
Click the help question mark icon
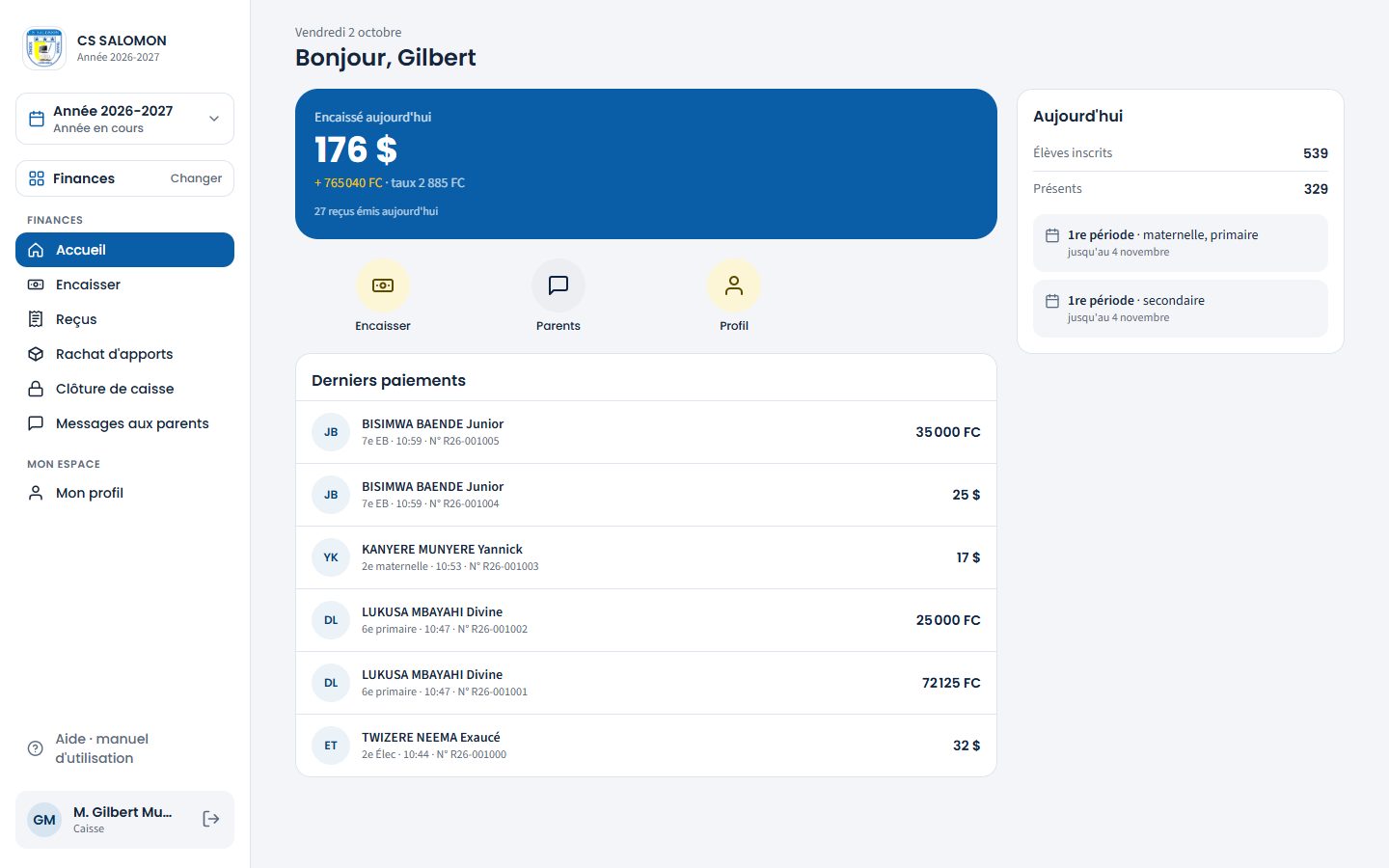[x=36, y=748]
